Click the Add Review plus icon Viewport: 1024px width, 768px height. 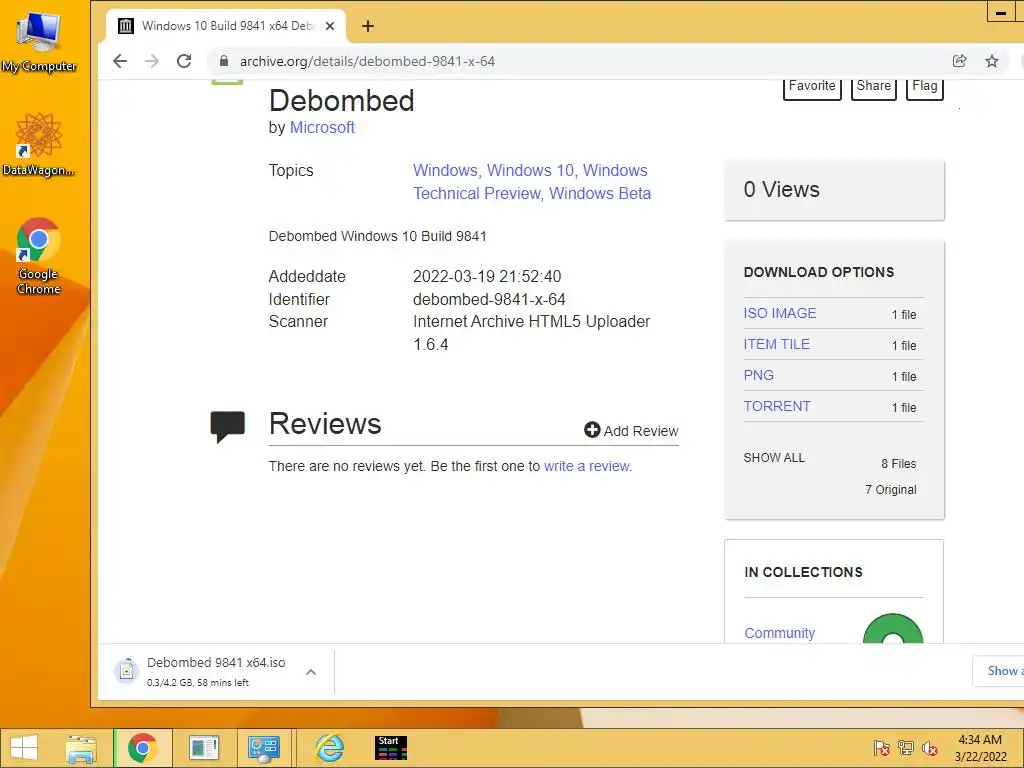[592, 430]
